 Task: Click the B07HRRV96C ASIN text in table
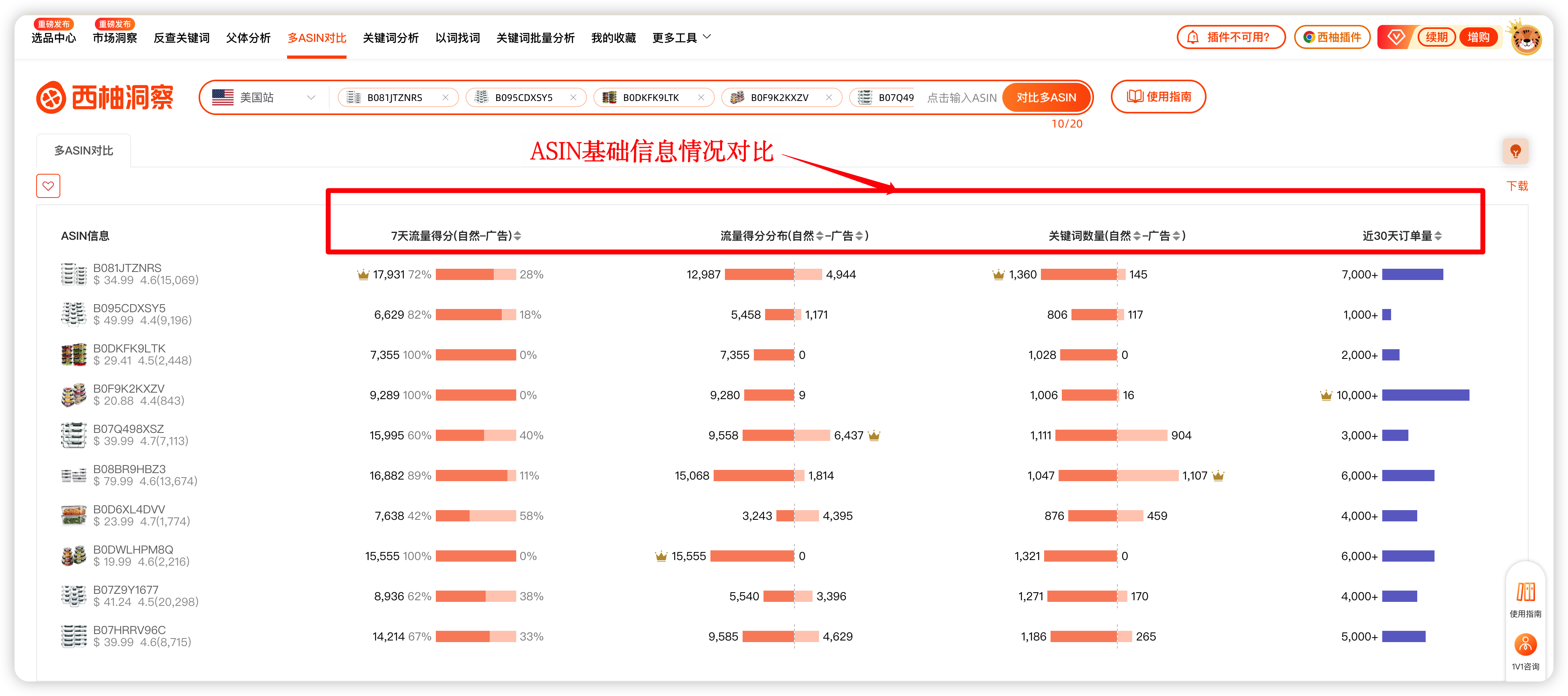(129, 630)
